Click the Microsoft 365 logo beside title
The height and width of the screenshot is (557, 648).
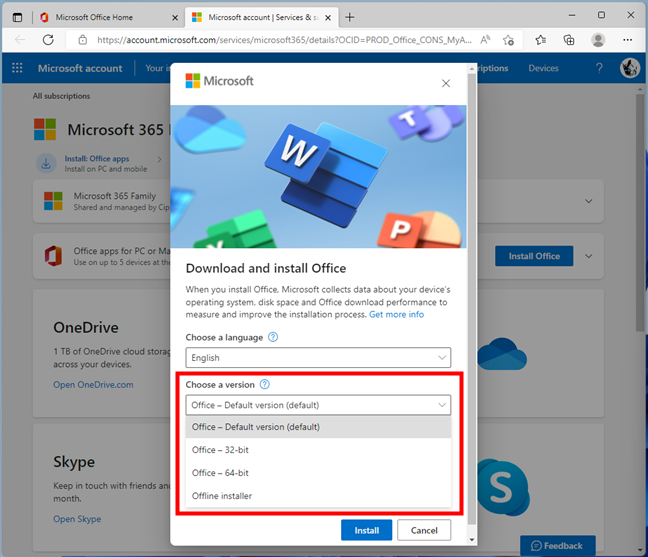coord(45,129)
